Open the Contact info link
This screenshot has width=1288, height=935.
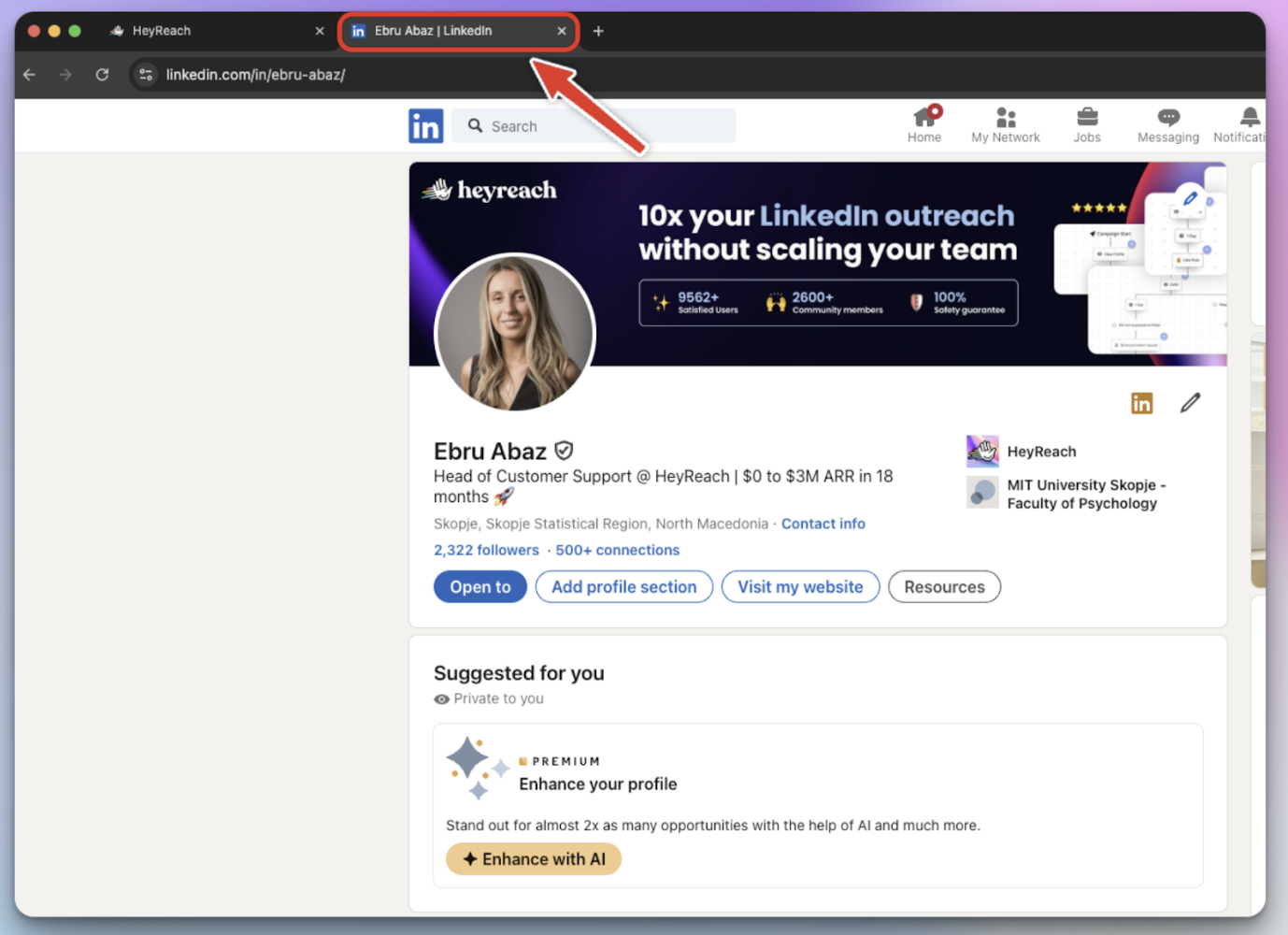pyautogui.click(x=823, y=524)
